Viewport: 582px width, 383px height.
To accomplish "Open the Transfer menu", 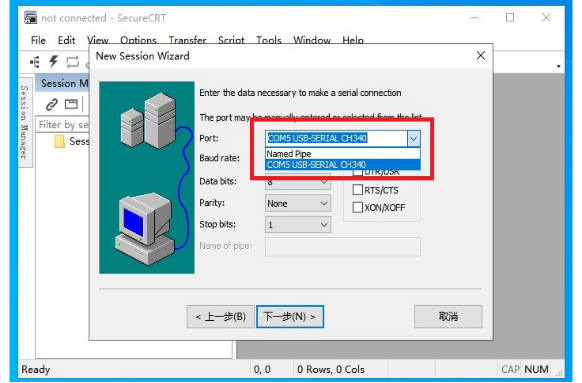I will click(x=187, y=40).
